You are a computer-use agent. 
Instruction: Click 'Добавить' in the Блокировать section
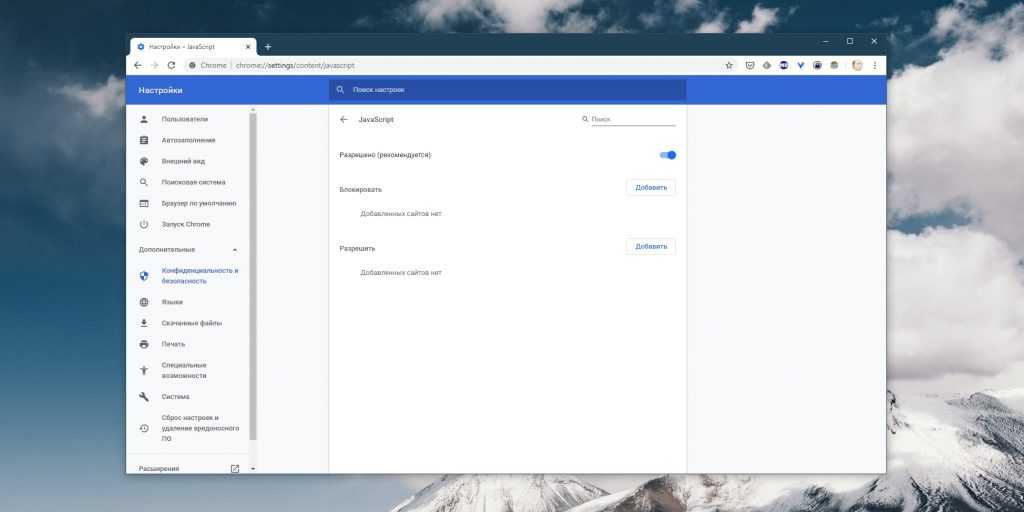pos(650,188)
